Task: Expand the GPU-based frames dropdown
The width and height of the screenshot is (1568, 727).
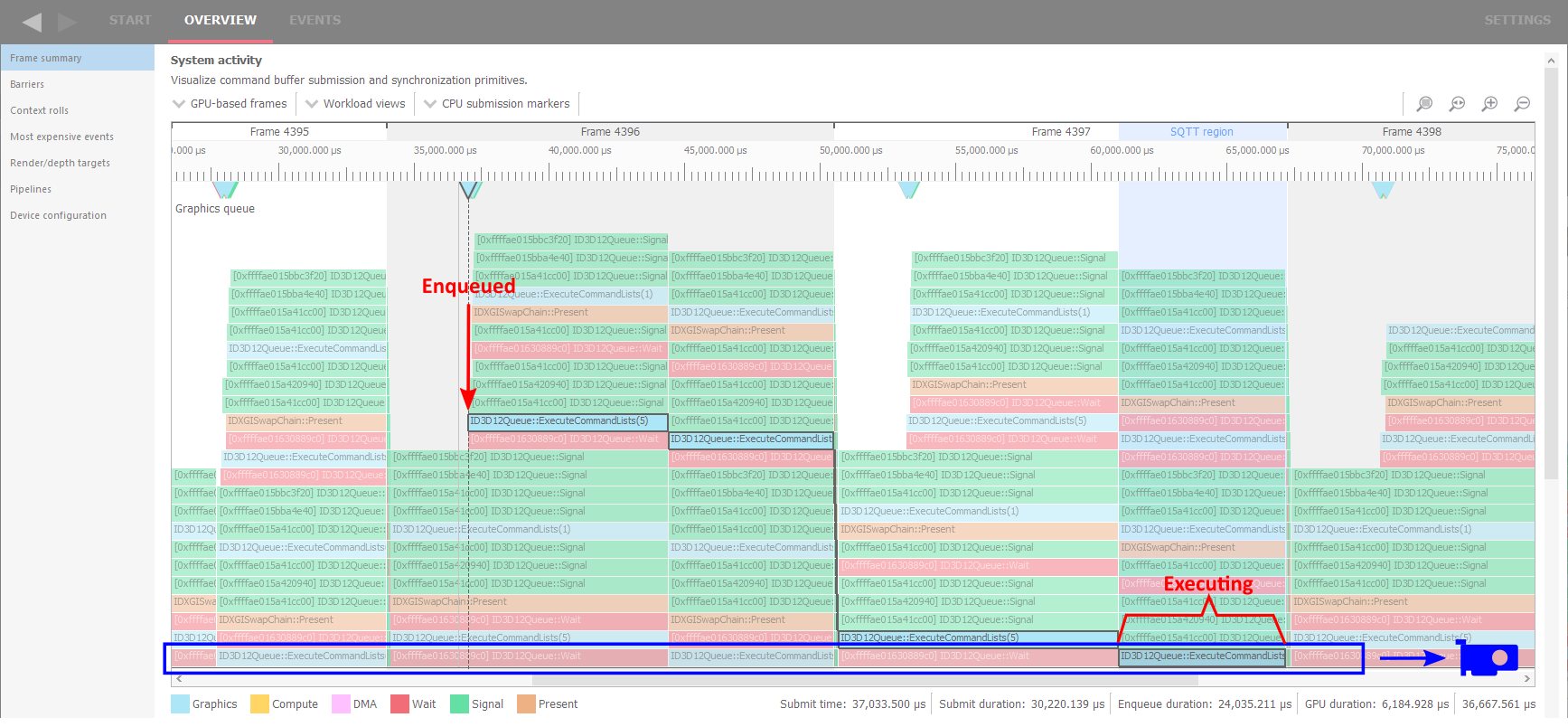Action: tap(230, 104)
